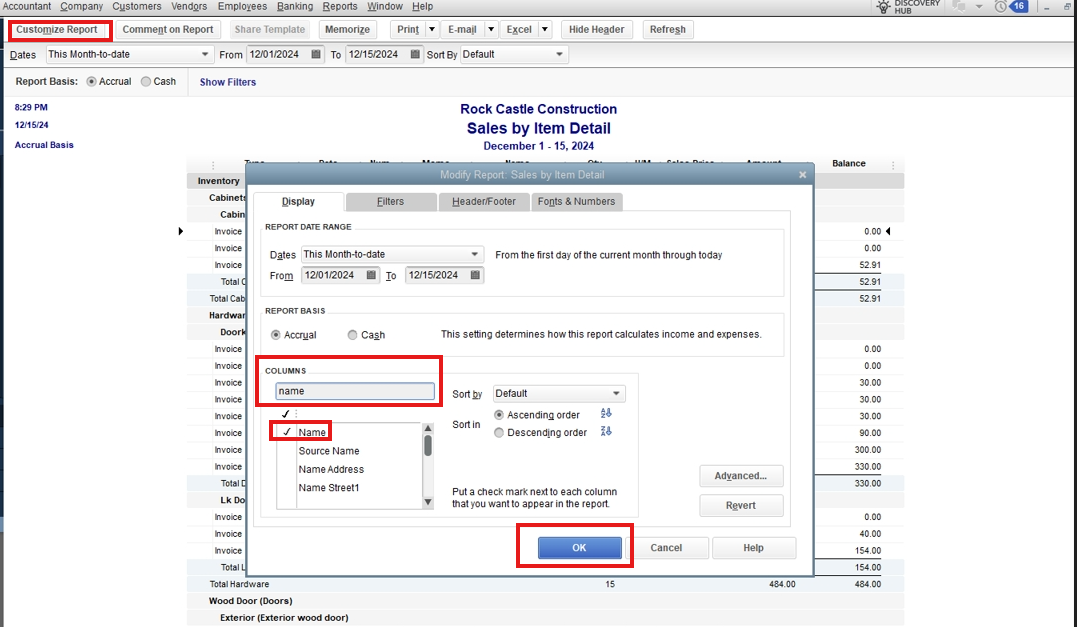Select Cash radio in Modify Report dialog

click(x=352, y=335)
